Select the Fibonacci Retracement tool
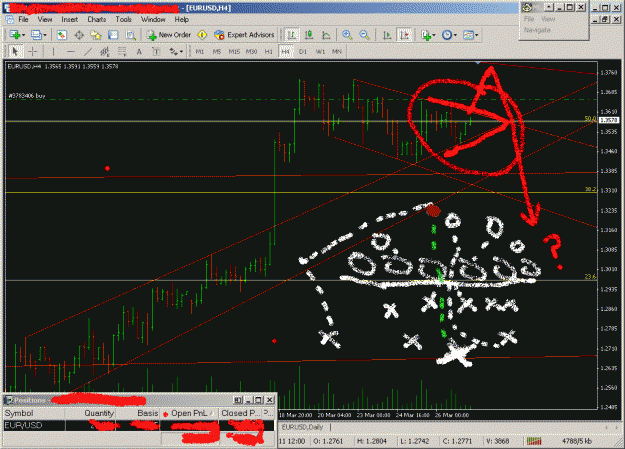Viewport: 625px width, 449px height. (x=122, y=51)
